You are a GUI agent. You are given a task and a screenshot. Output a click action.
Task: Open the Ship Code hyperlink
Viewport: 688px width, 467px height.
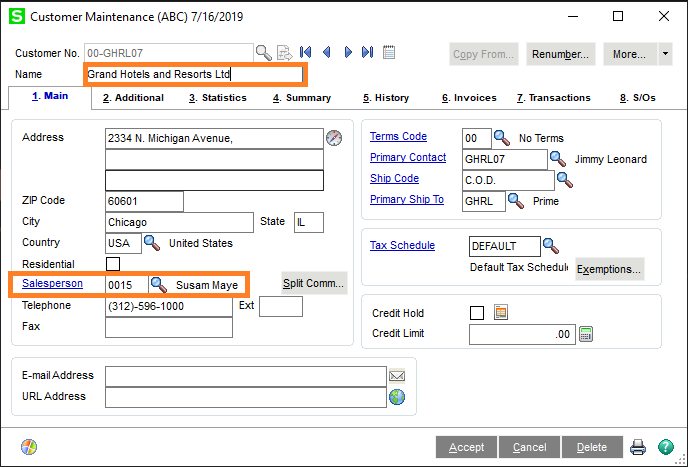click(394, 179)
